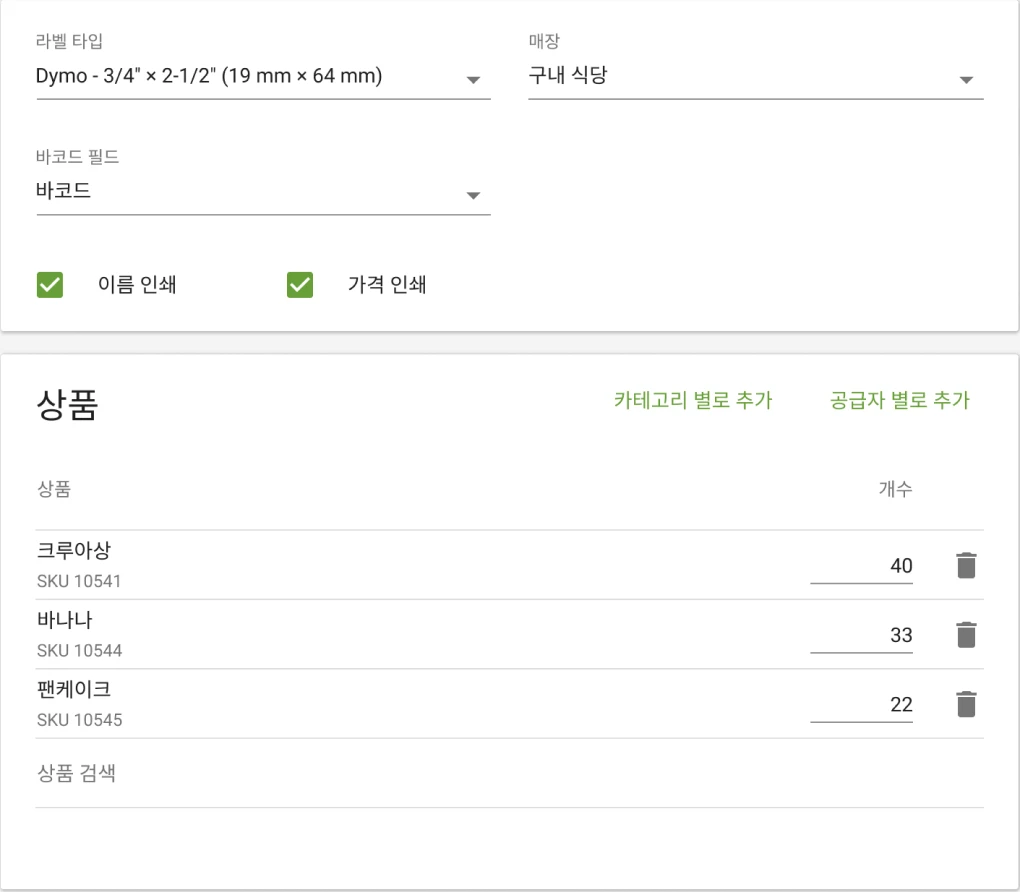
Task: Click the 팬케이크 product name
Action: click(x=74, y=689)
